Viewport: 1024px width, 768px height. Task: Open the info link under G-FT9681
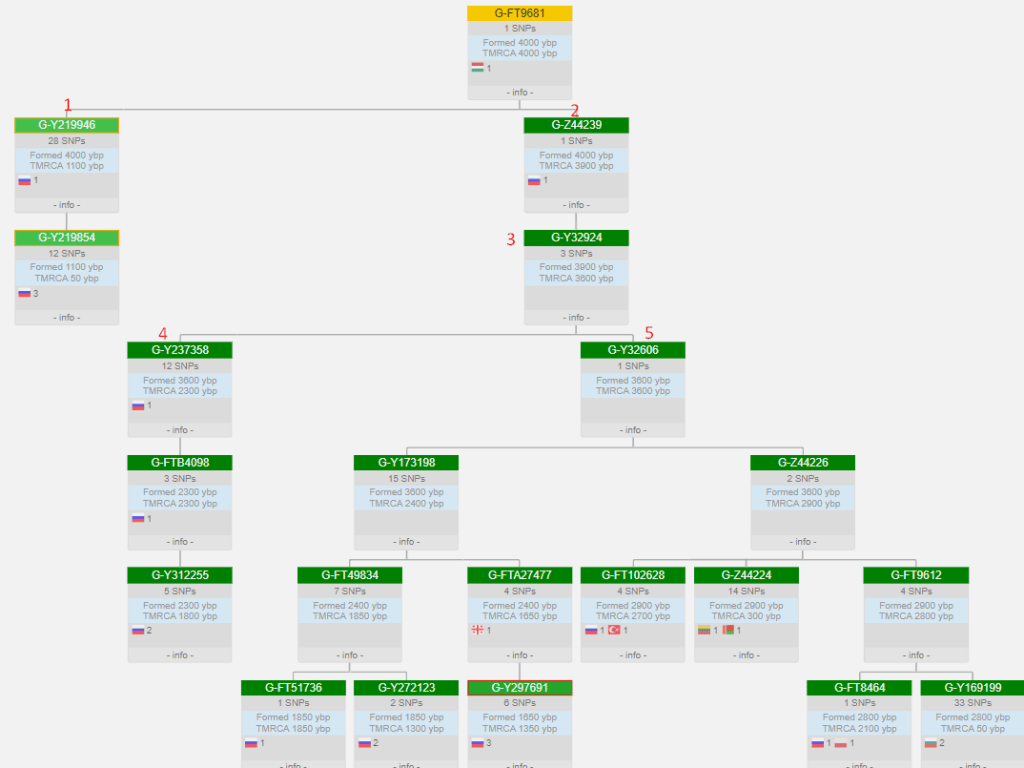pos(519,92)
